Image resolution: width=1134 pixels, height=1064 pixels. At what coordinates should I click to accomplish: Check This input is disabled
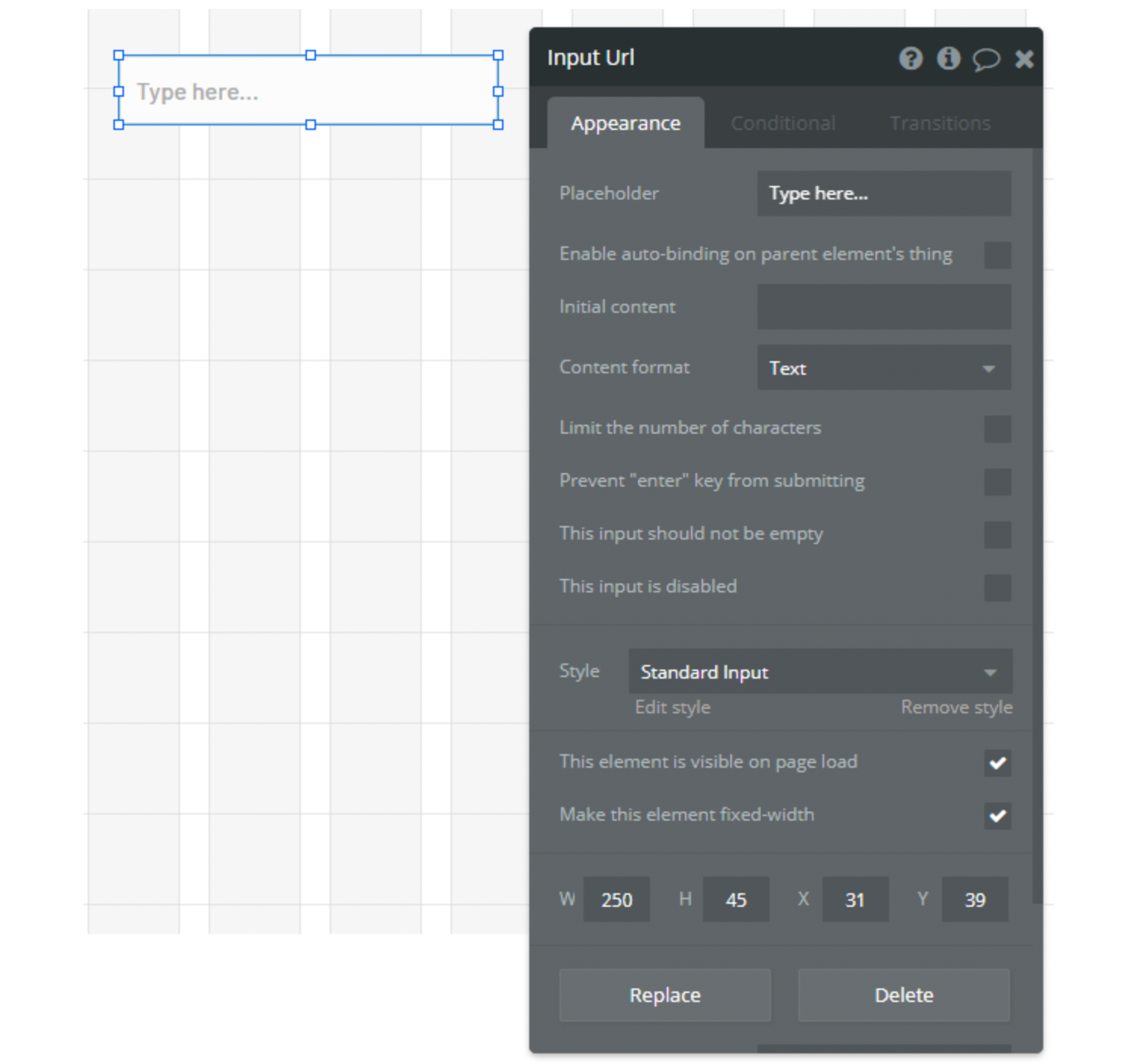[x=997, y=587]
